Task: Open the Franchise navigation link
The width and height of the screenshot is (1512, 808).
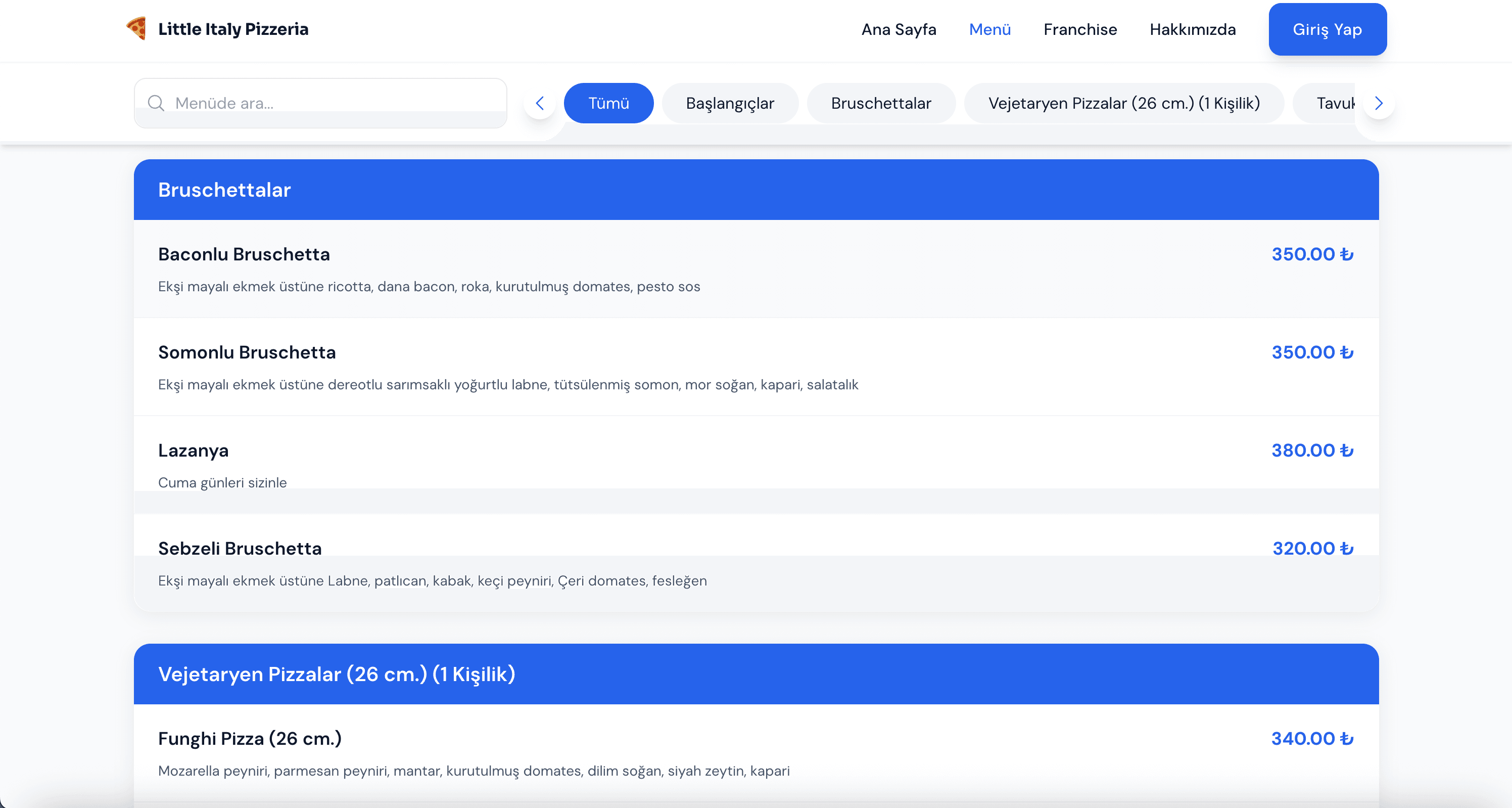Action: (x=1080, y=29)
